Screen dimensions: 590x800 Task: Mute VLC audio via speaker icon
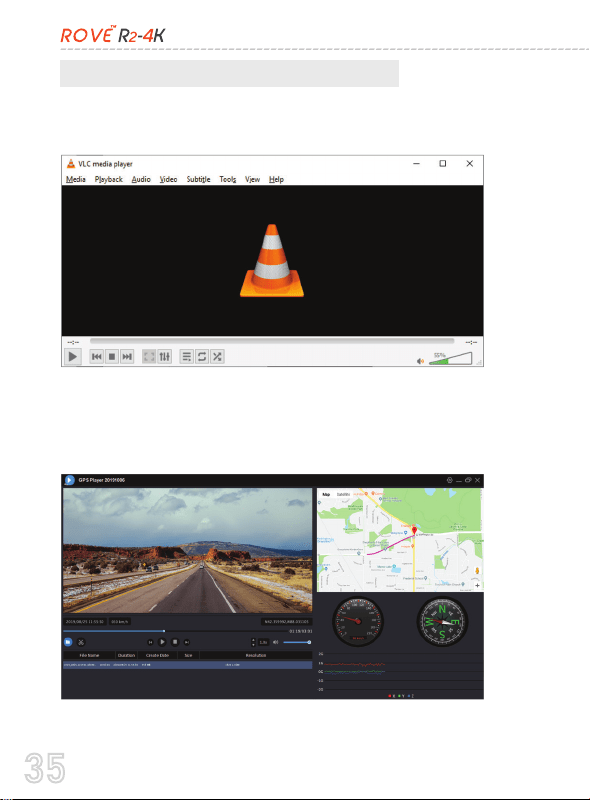(420, 361)
